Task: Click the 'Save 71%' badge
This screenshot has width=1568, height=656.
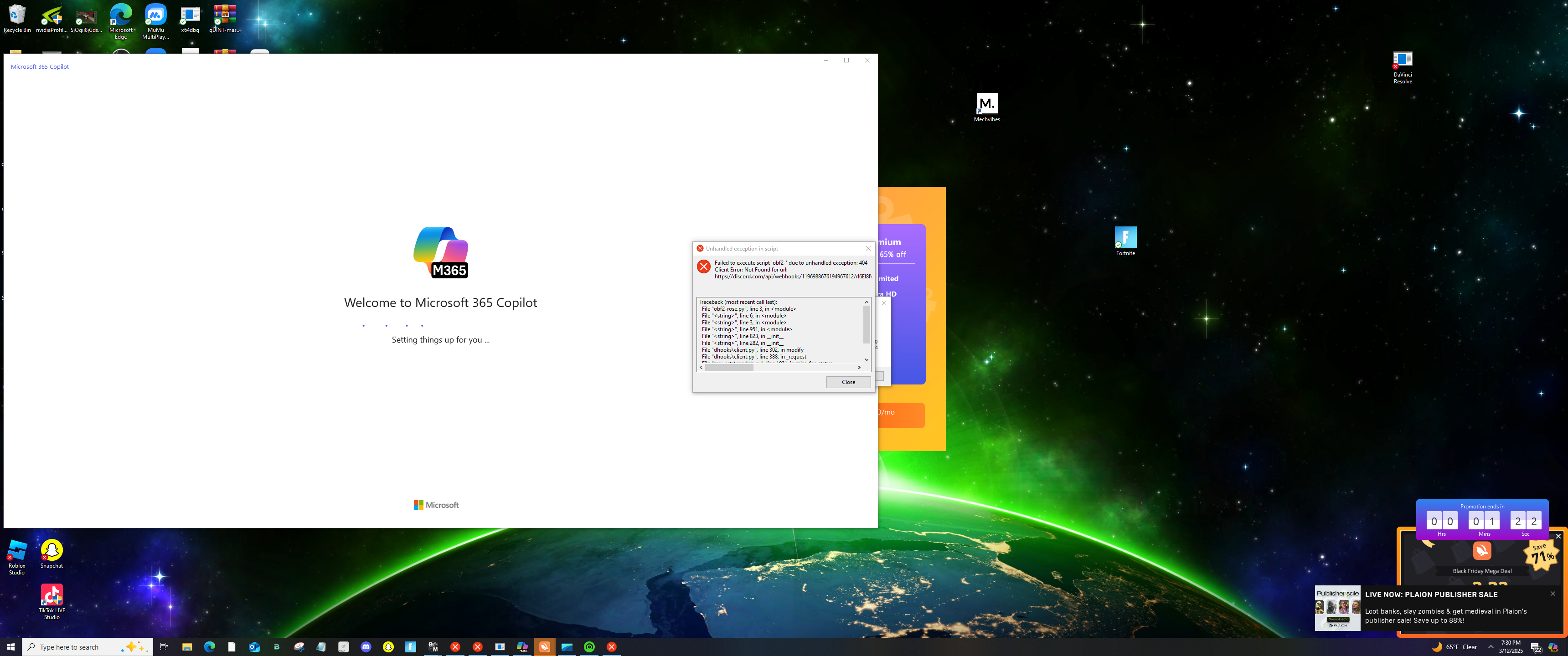Action: (x=1541, y=554)
